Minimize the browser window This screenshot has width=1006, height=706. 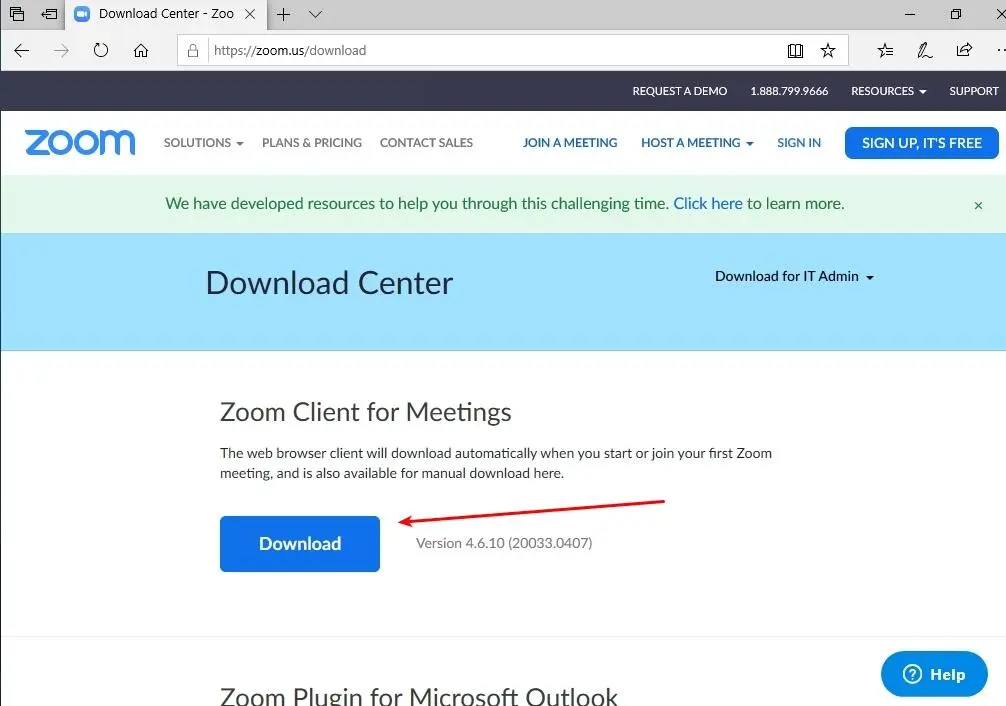(910, 14)
